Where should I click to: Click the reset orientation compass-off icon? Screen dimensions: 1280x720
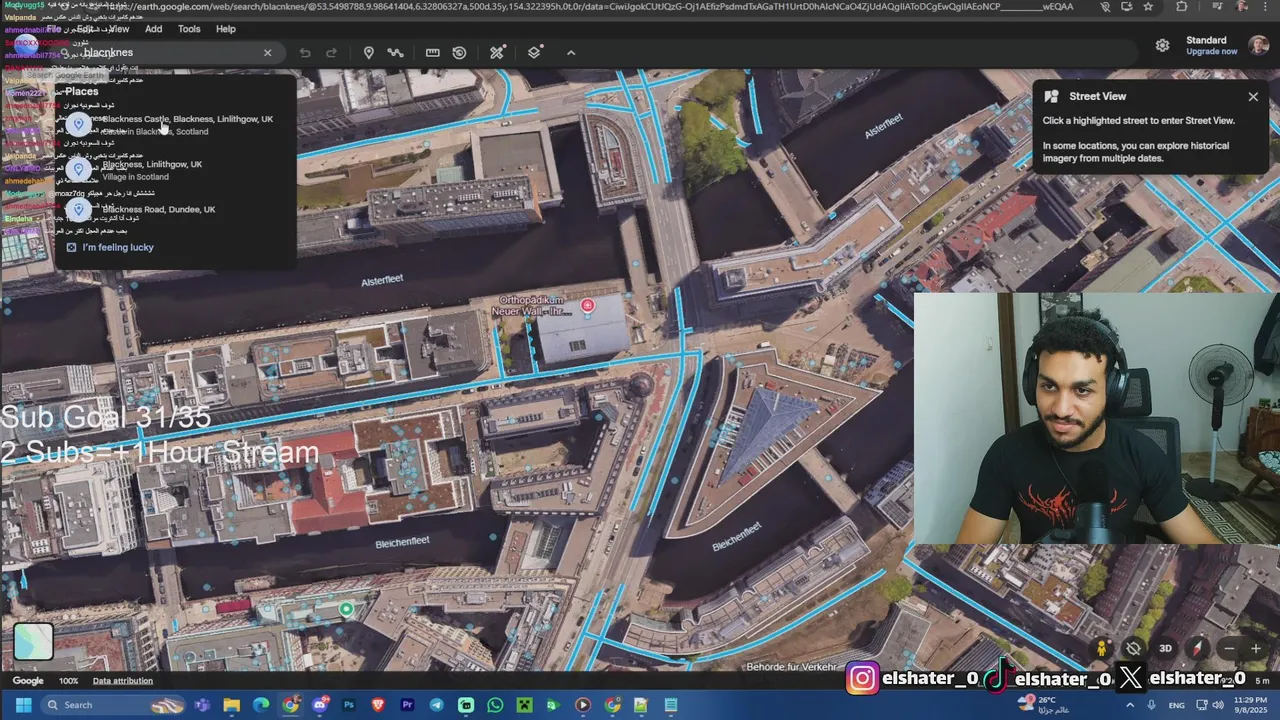[1133, 649]
